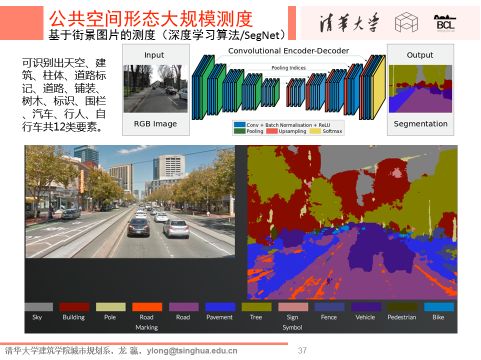
Task: Select the blue Pavement swatch
Action: (x=220, y=307)
